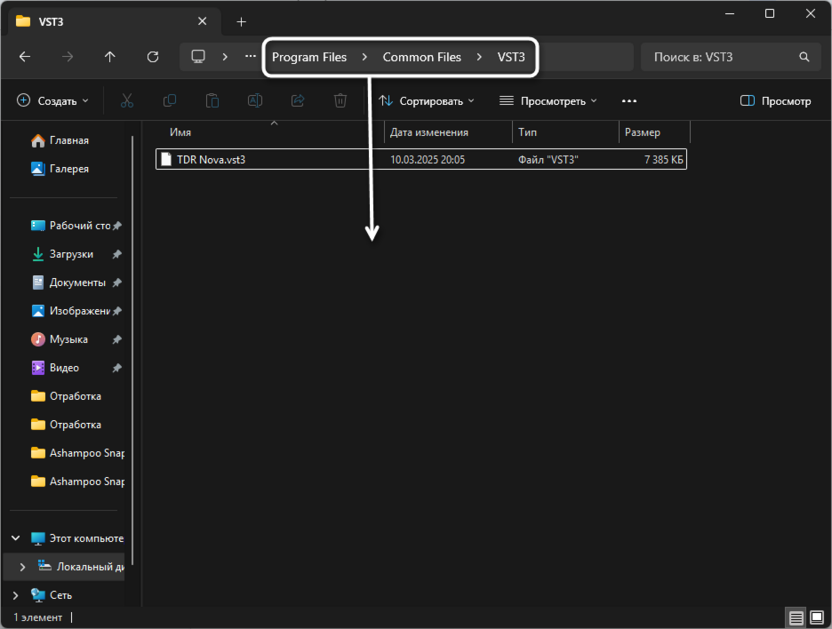The height and width of the screenshot is (629, 832).
Task: Open the Просмотреть view menu
Action: pyautogui.click(x=548, y=101)
